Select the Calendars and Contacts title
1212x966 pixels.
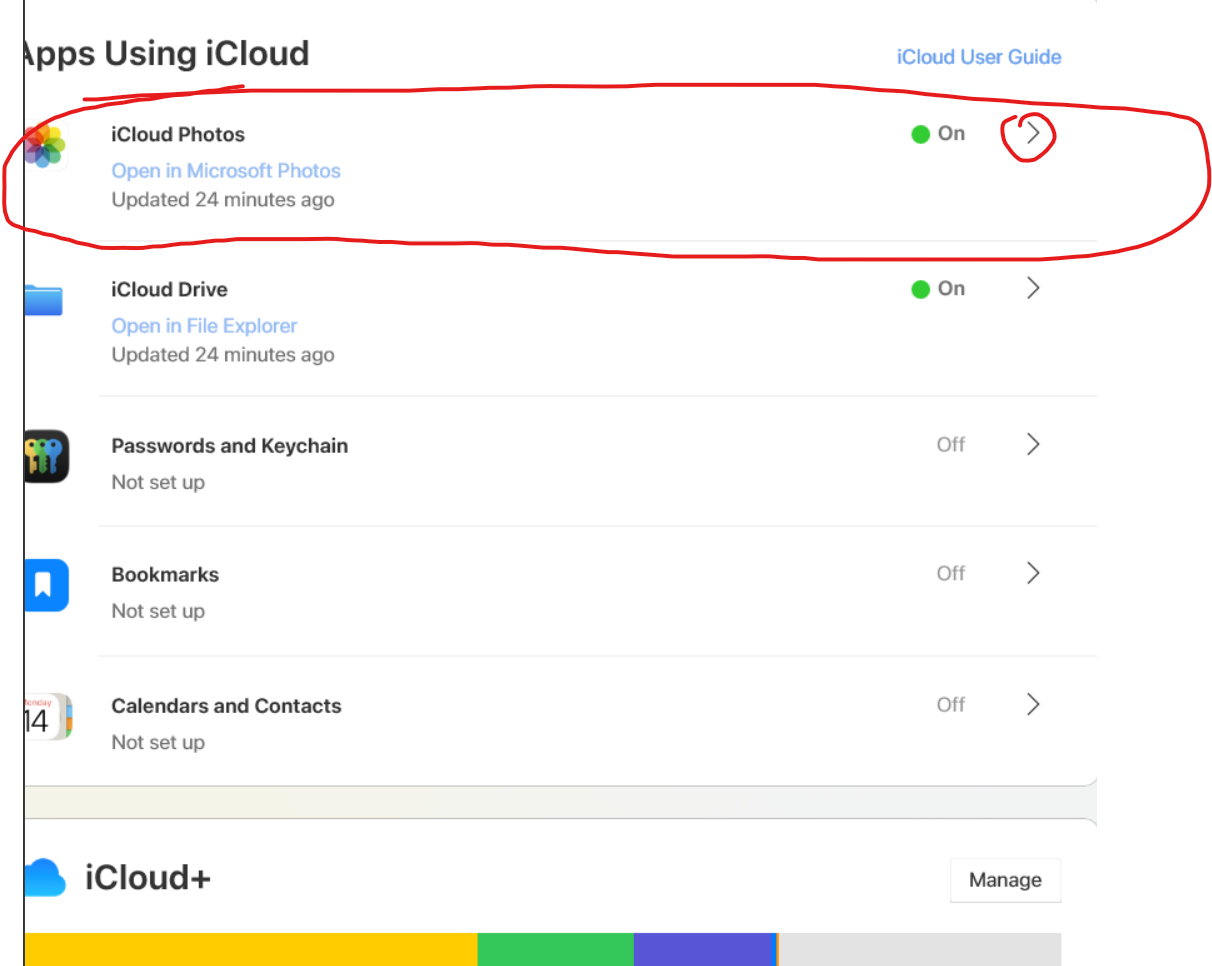(x=226, y=706)
